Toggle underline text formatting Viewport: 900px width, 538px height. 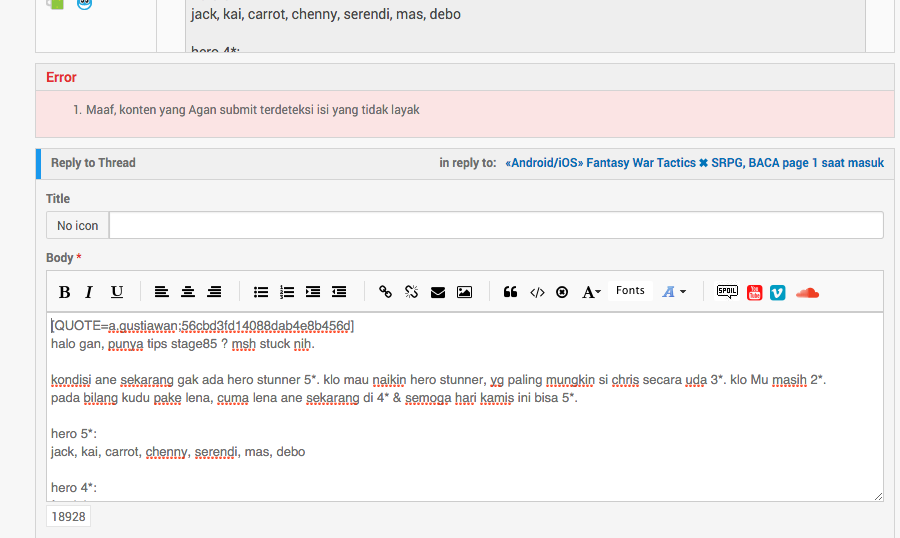tap(117, 292)
